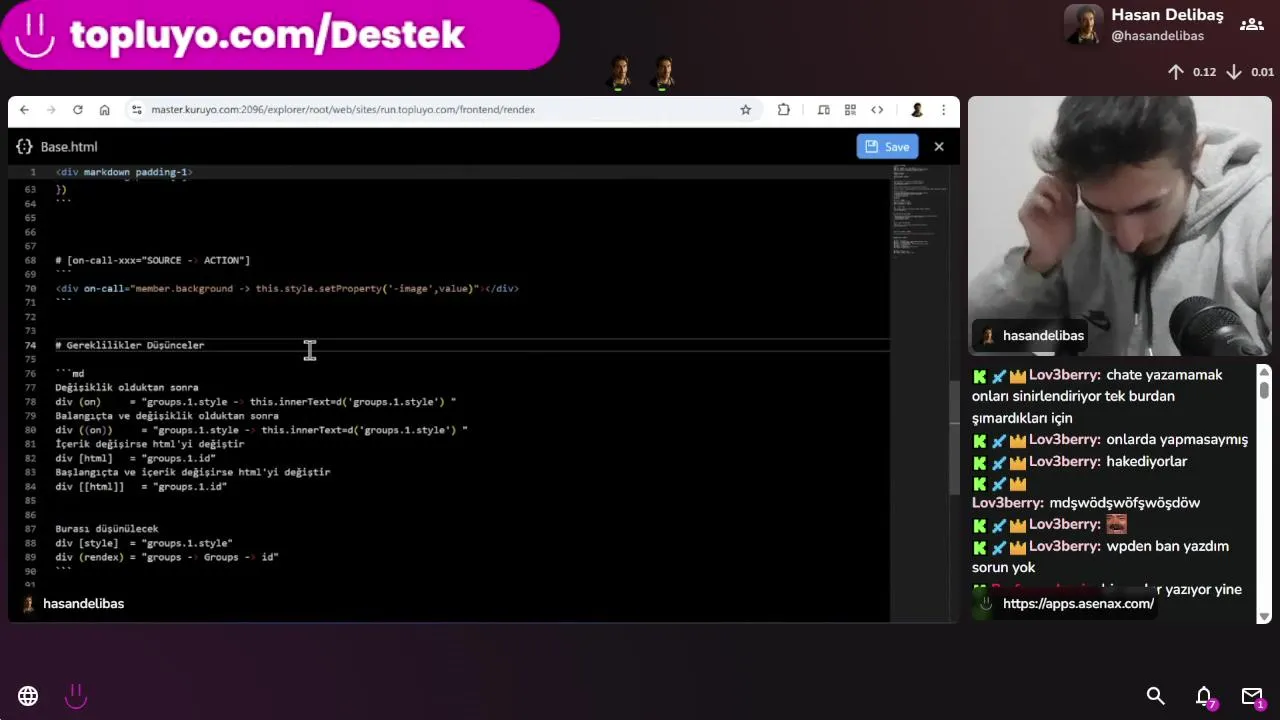Click the Hasan Delibaş name
The image size is (1280, 720).
1167,15
